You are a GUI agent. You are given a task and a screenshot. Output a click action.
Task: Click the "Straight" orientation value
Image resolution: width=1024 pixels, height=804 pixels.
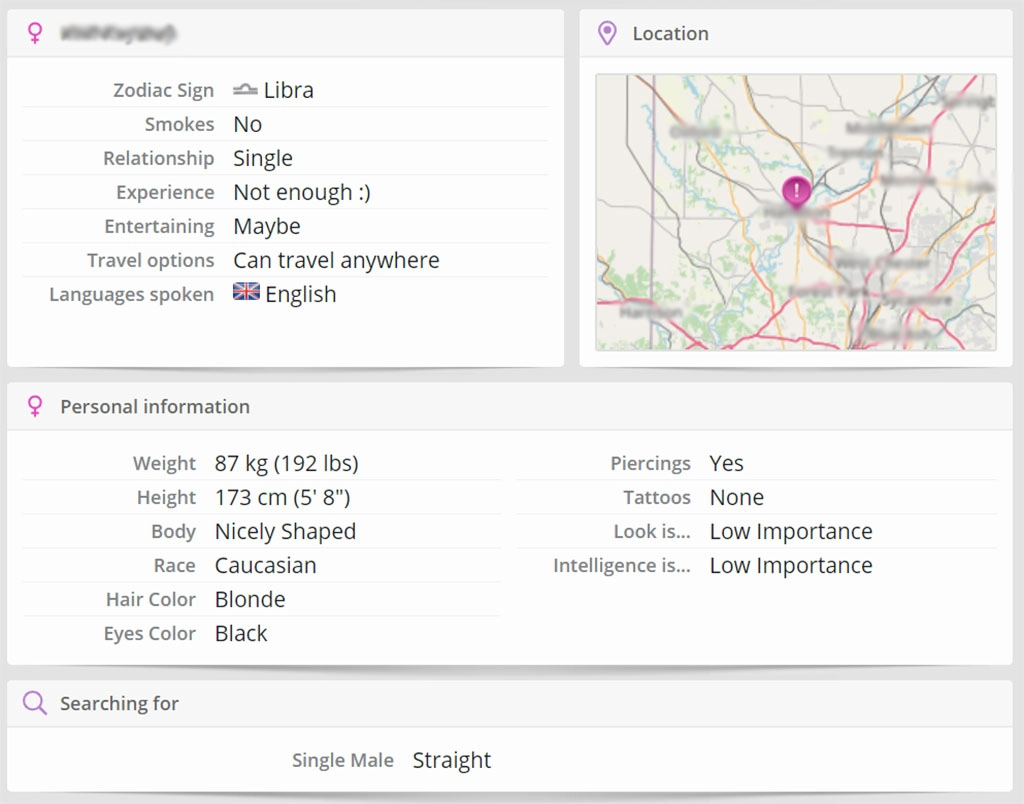click(x=452, y=761)
